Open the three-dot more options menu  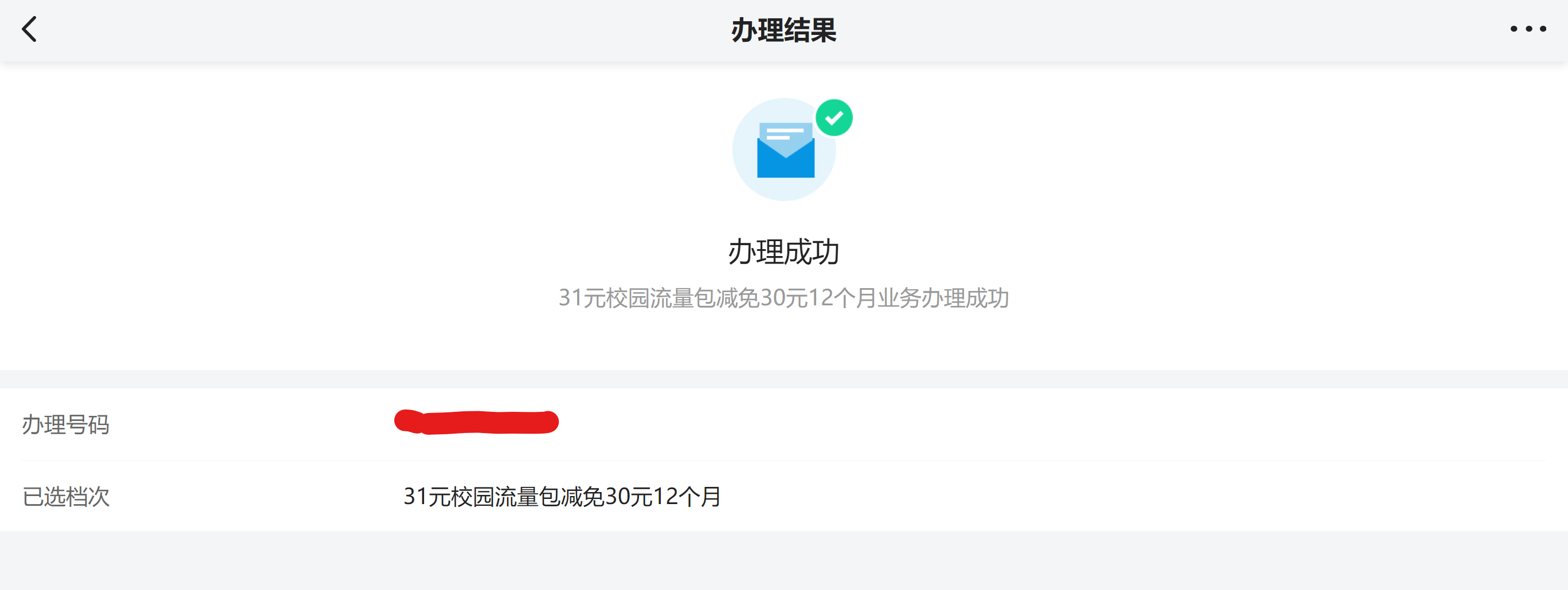pos(1528,29)
